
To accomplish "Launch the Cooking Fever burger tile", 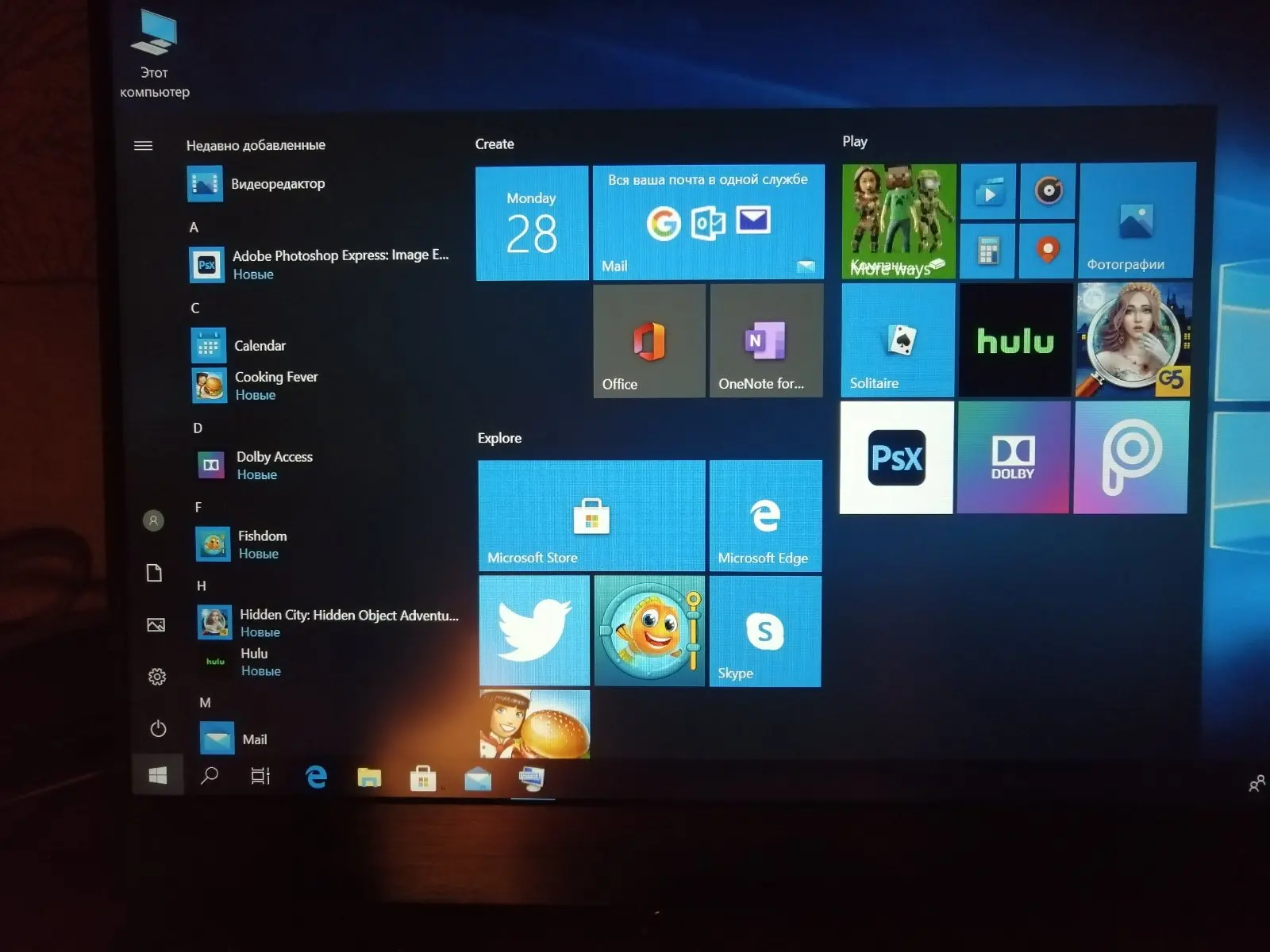I will click(x=535, y=724).
